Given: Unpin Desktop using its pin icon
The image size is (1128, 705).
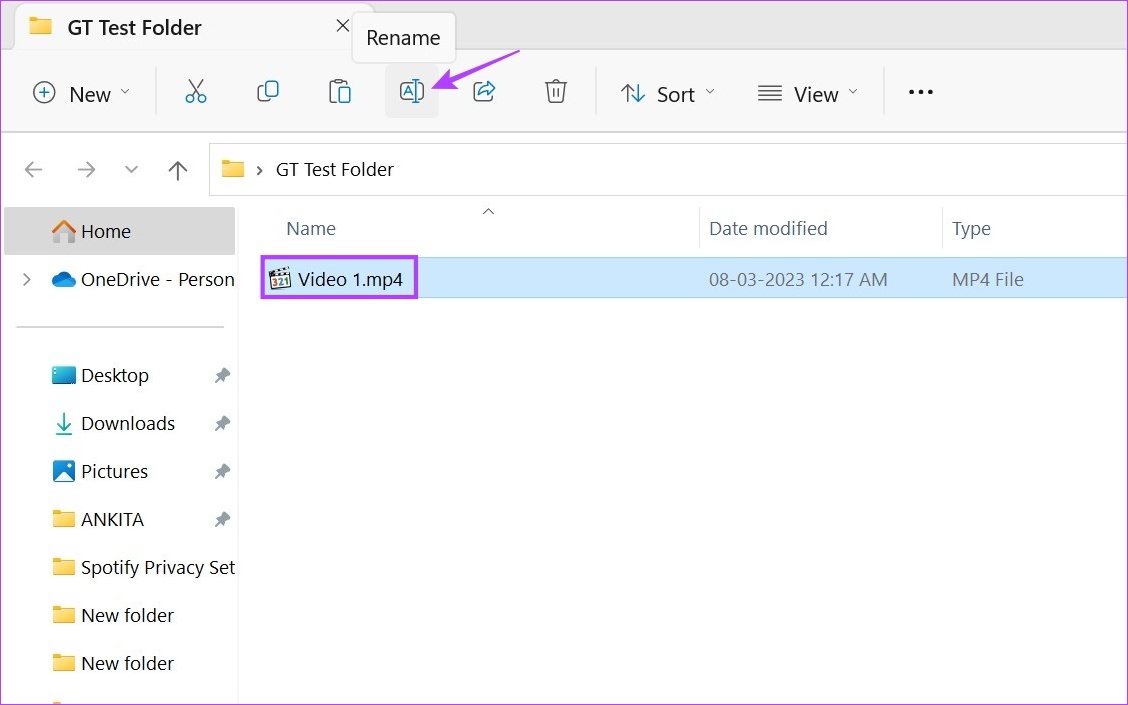Looking at the screenshot, I should click(222, 376).
